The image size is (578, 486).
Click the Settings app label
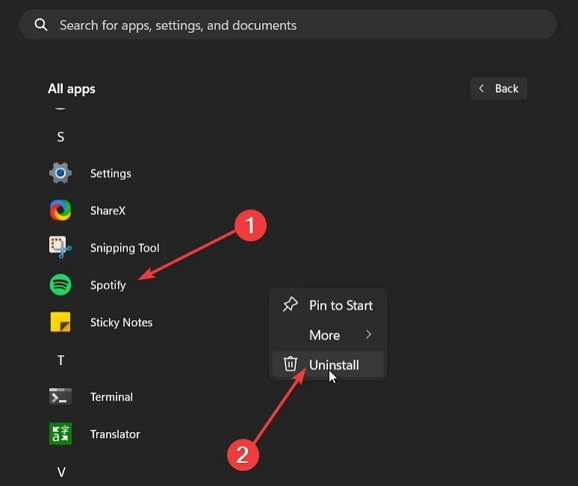pos(111,173)
